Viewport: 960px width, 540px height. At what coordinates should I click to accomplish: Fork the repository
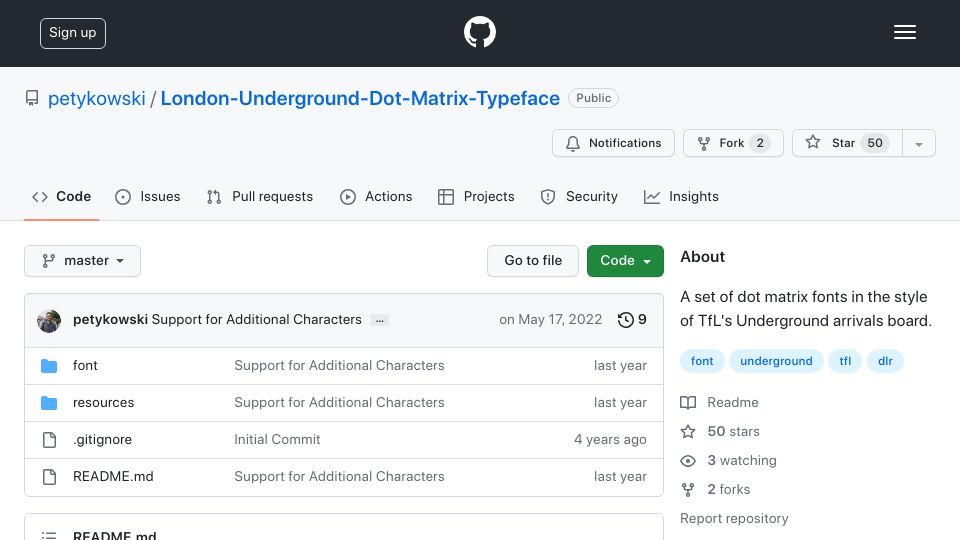(733, 143)
